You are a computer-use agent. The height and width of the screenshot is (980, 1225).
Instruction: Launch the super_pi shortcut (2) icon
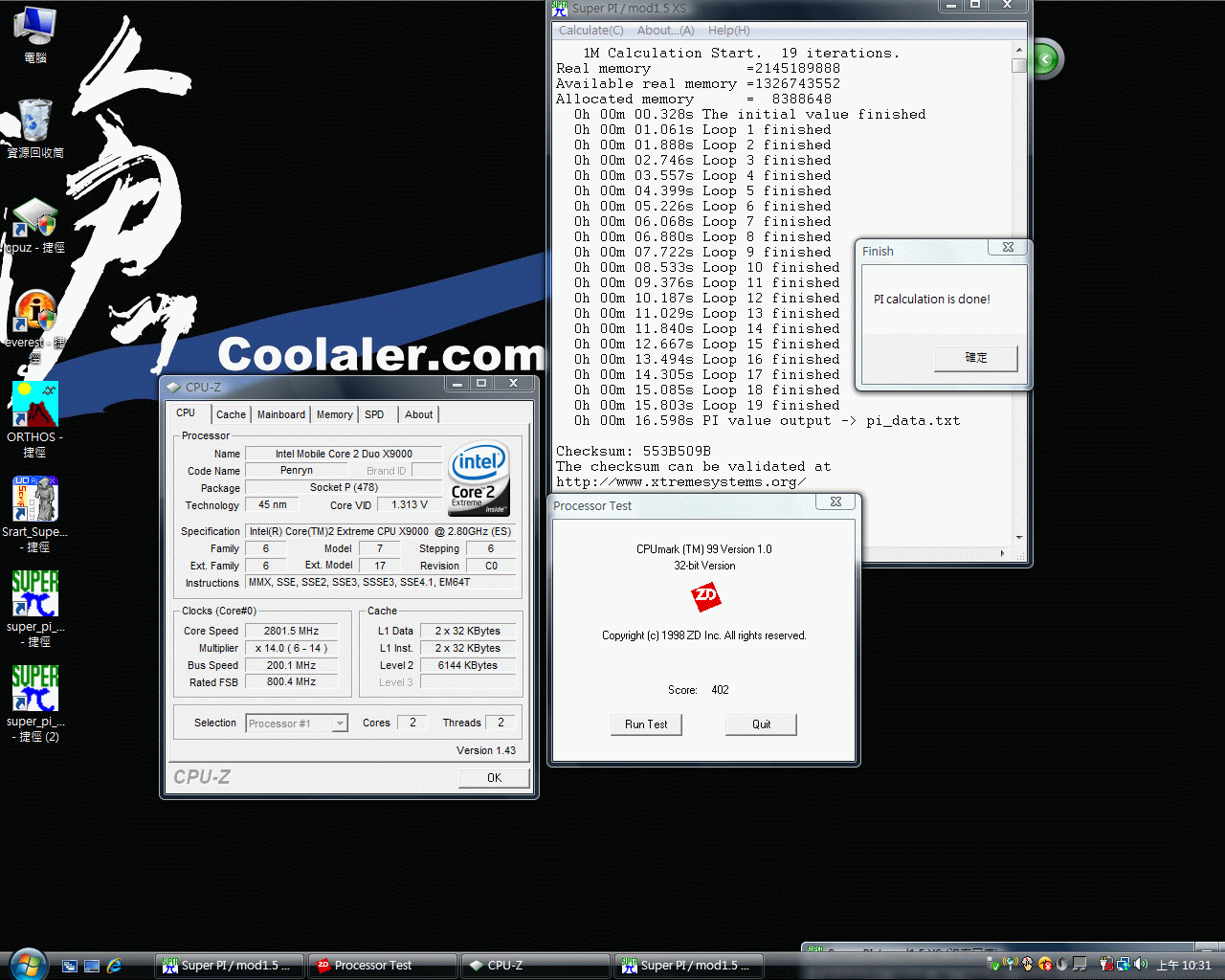[35, 703]
